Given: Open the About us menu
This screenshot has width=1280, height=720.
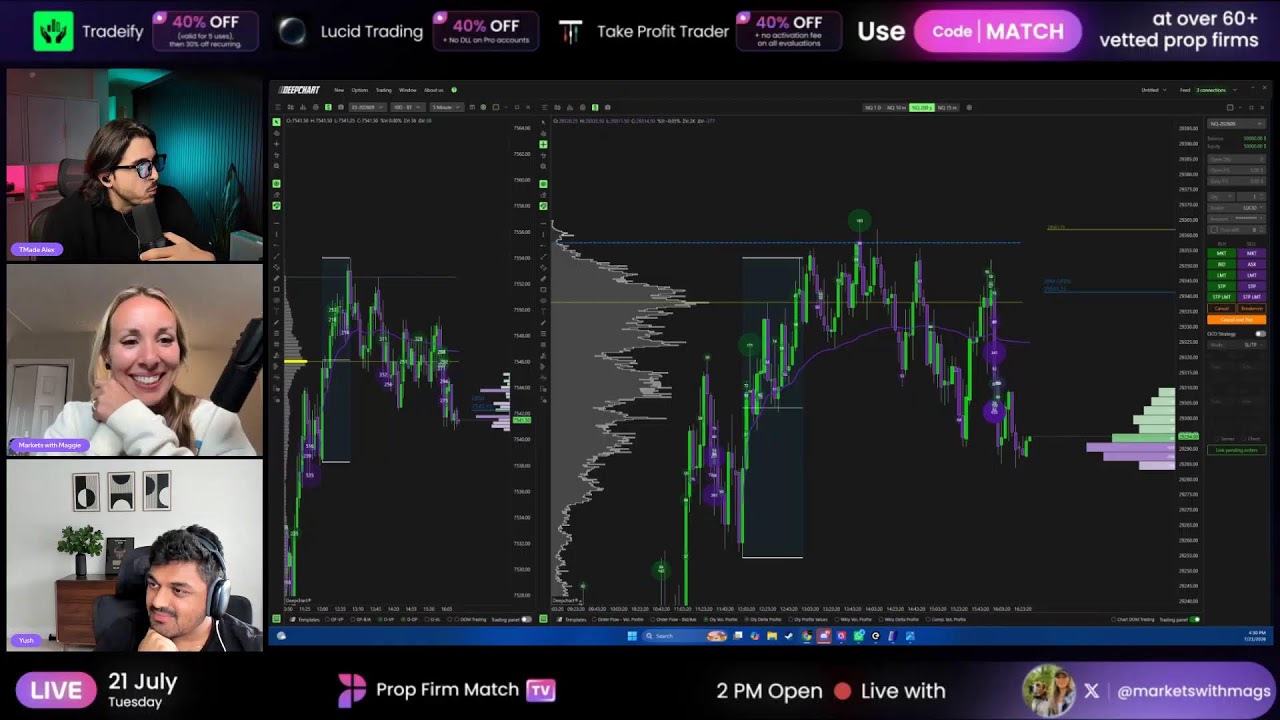Looking at the screenshot, I should pos(434,90).
